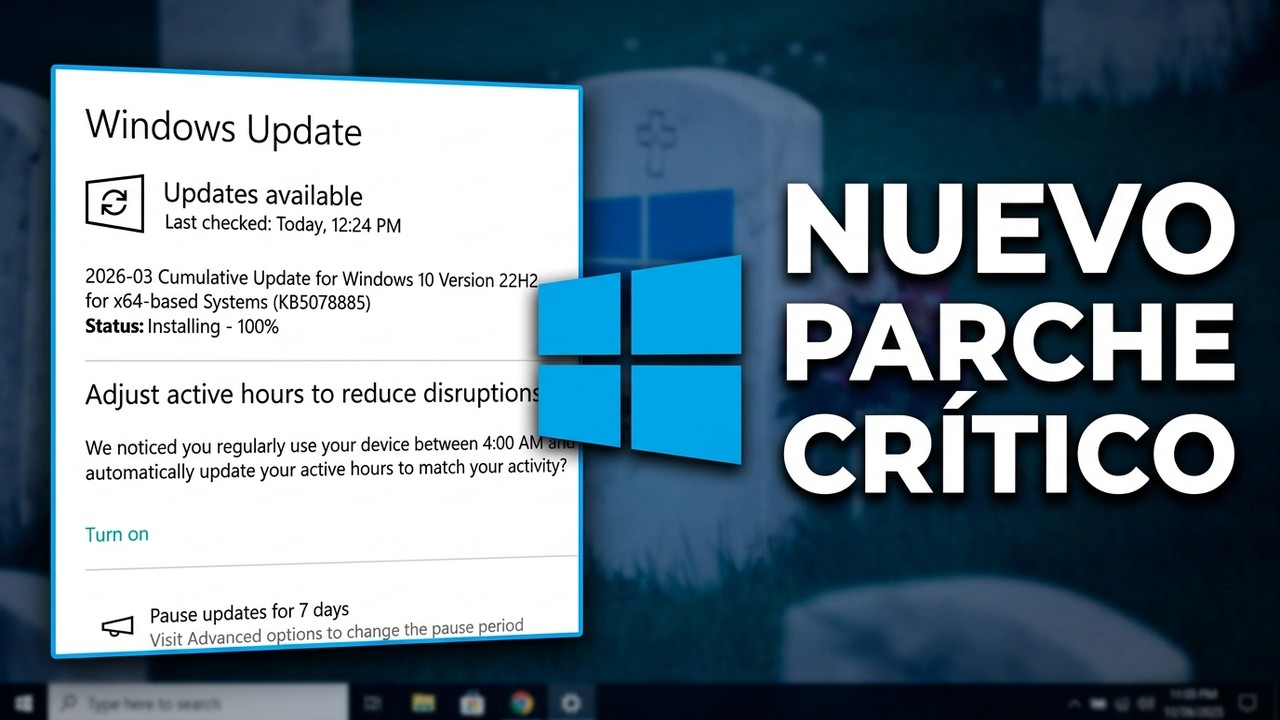Click the taskbar clock and date
The image size is (1280, 720).
click(x=1194, y=703)
